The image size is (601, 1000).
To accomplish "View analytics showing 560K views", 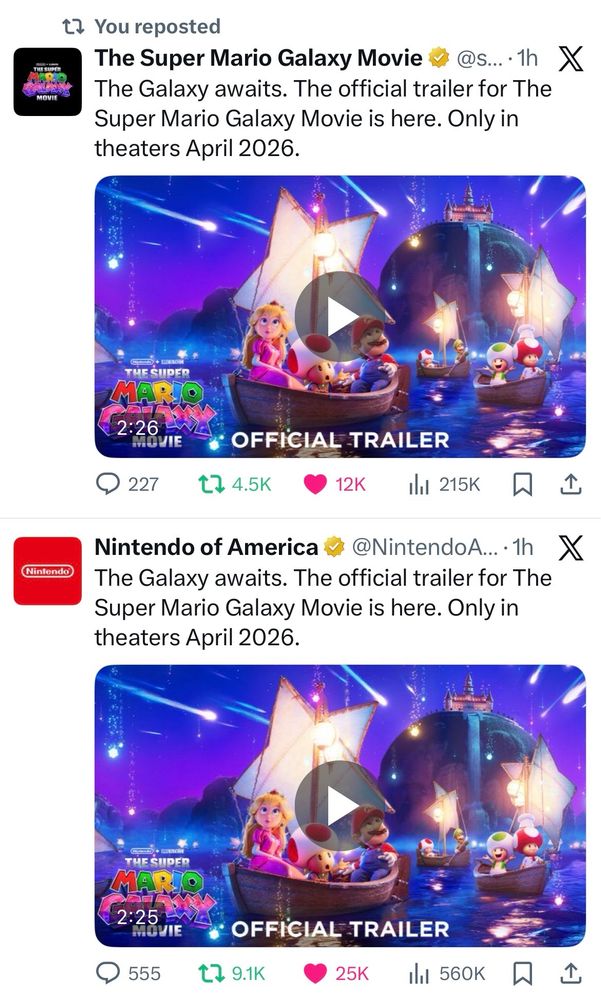I will coord(447,974).
